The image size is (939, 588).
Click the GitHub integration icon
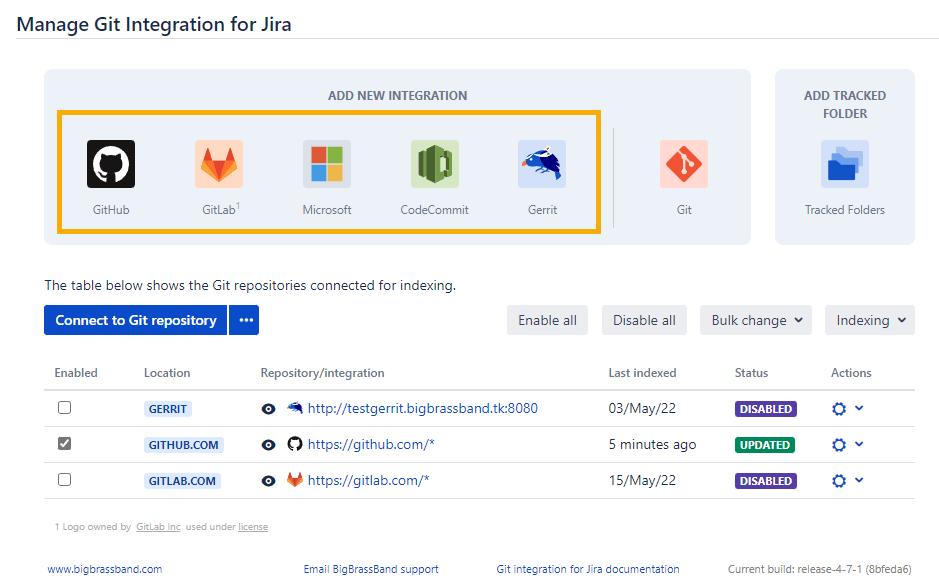[111, 164]
